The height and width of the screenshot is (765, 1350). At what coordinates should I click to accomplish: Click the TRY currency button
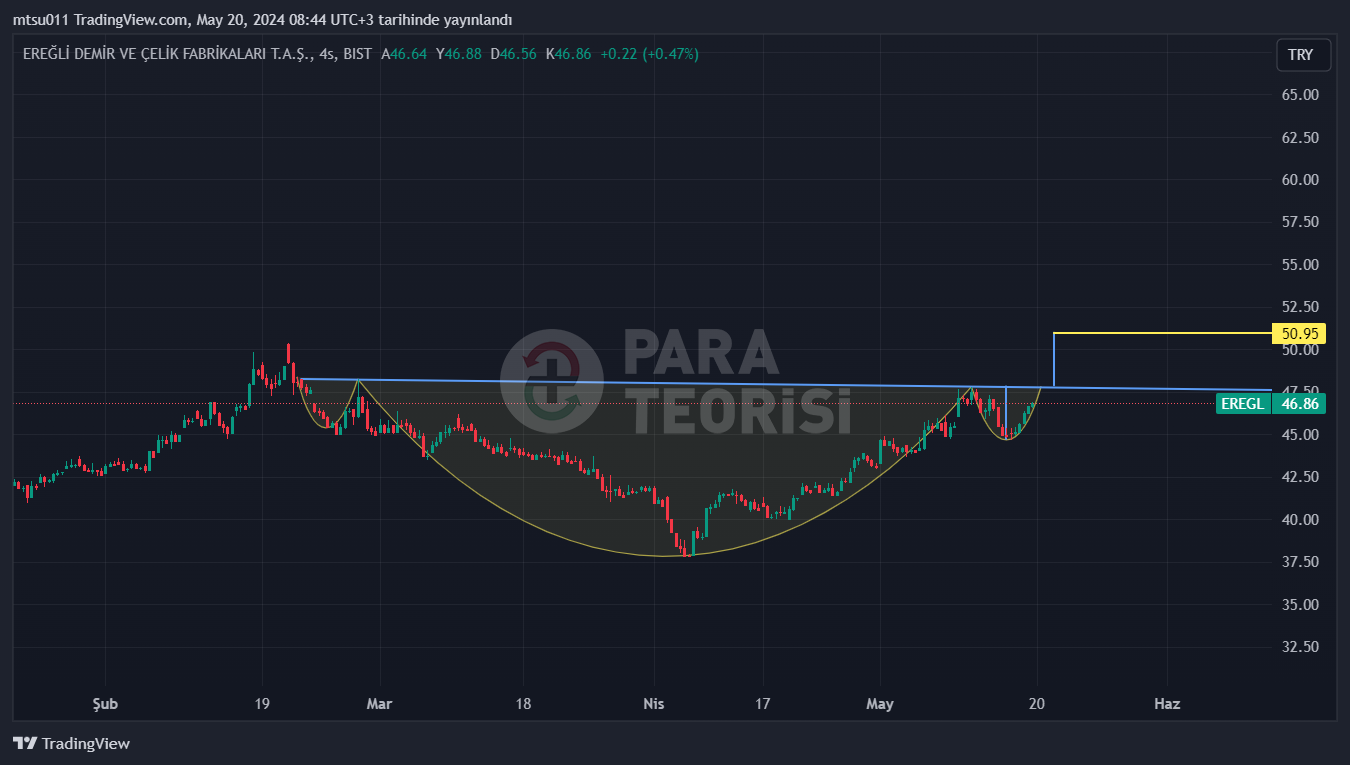(1303, 55)
